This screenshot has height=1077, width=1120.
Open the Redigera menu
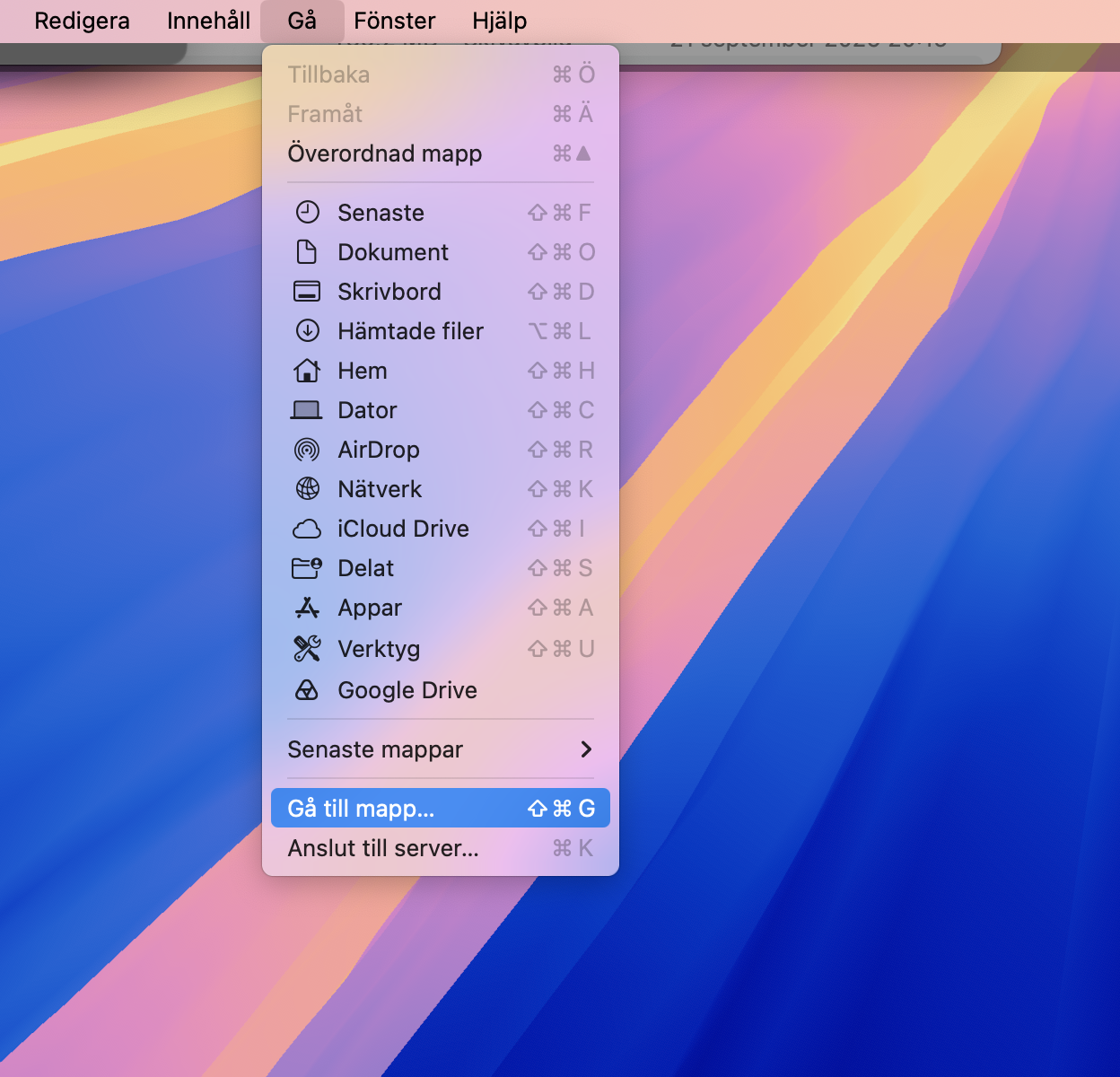click(82, 21)
